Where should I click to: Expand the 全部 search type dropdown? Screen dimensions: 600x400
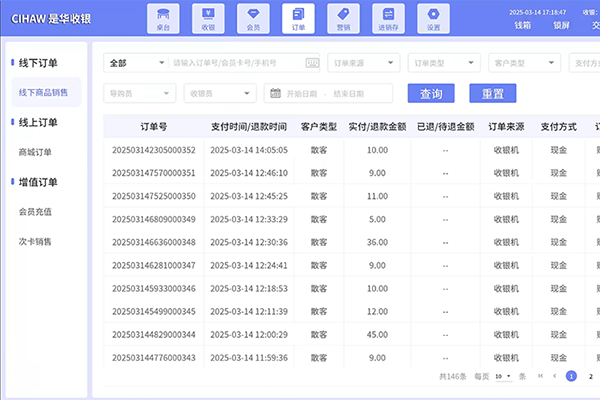coord(136,63)
